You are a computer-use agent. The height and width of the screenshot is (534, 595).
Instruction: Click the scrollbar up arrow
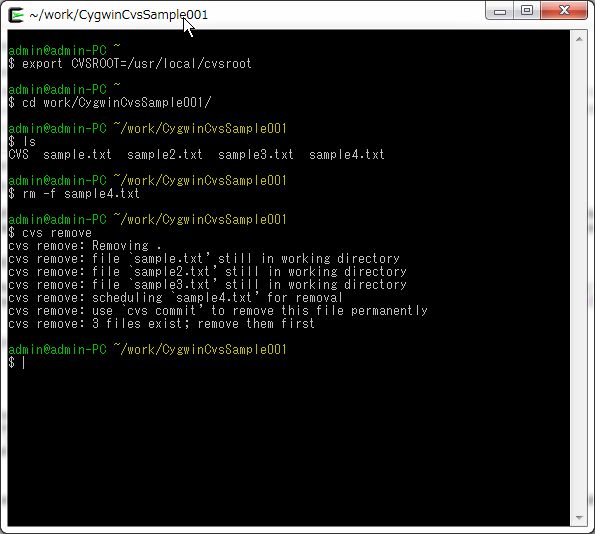click(579, 39)
